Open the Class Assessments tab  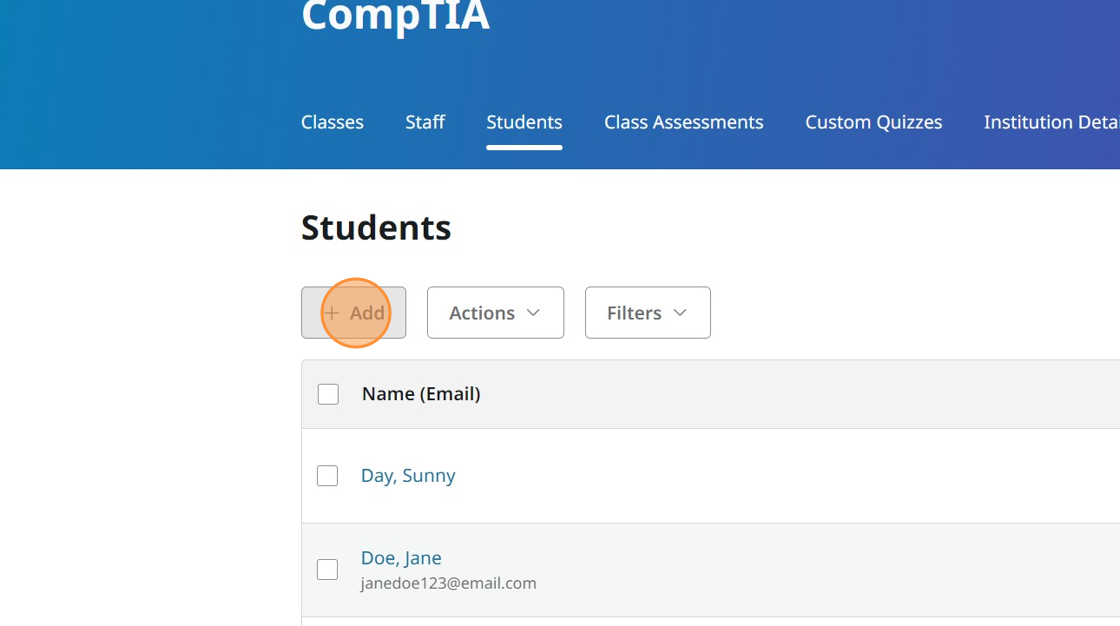[683, 122]
